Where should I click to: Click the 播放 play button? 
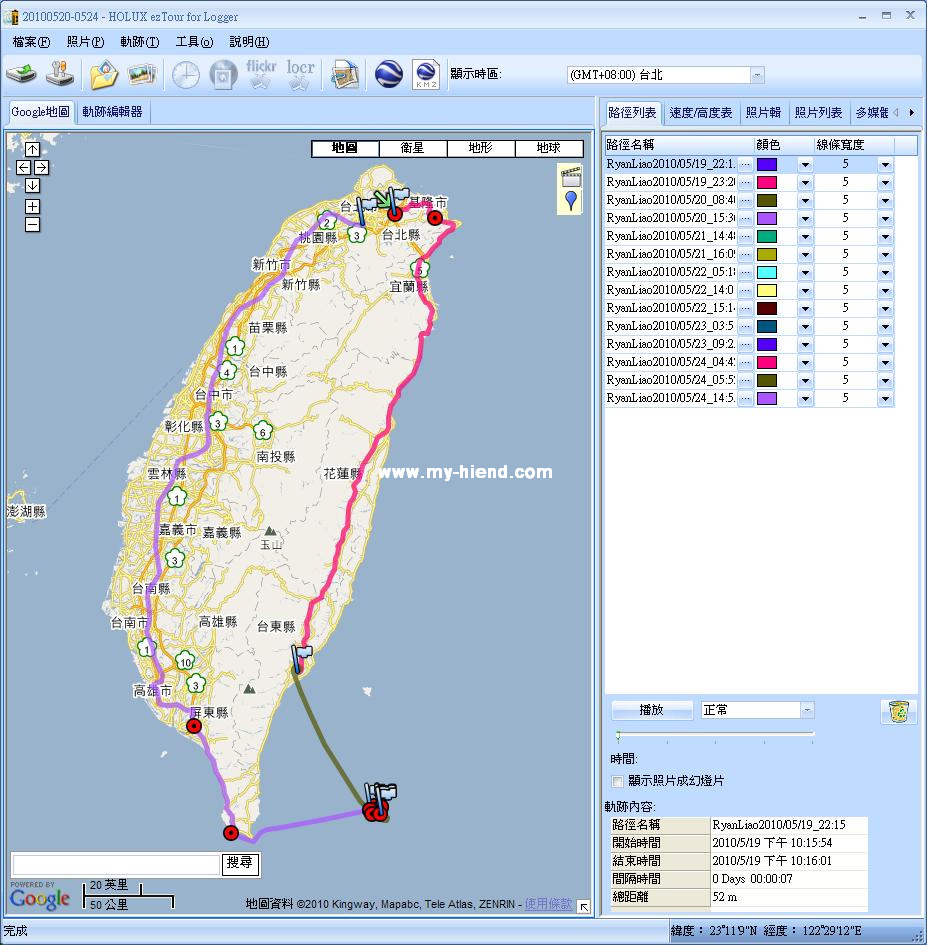click(x=652, y=710)
